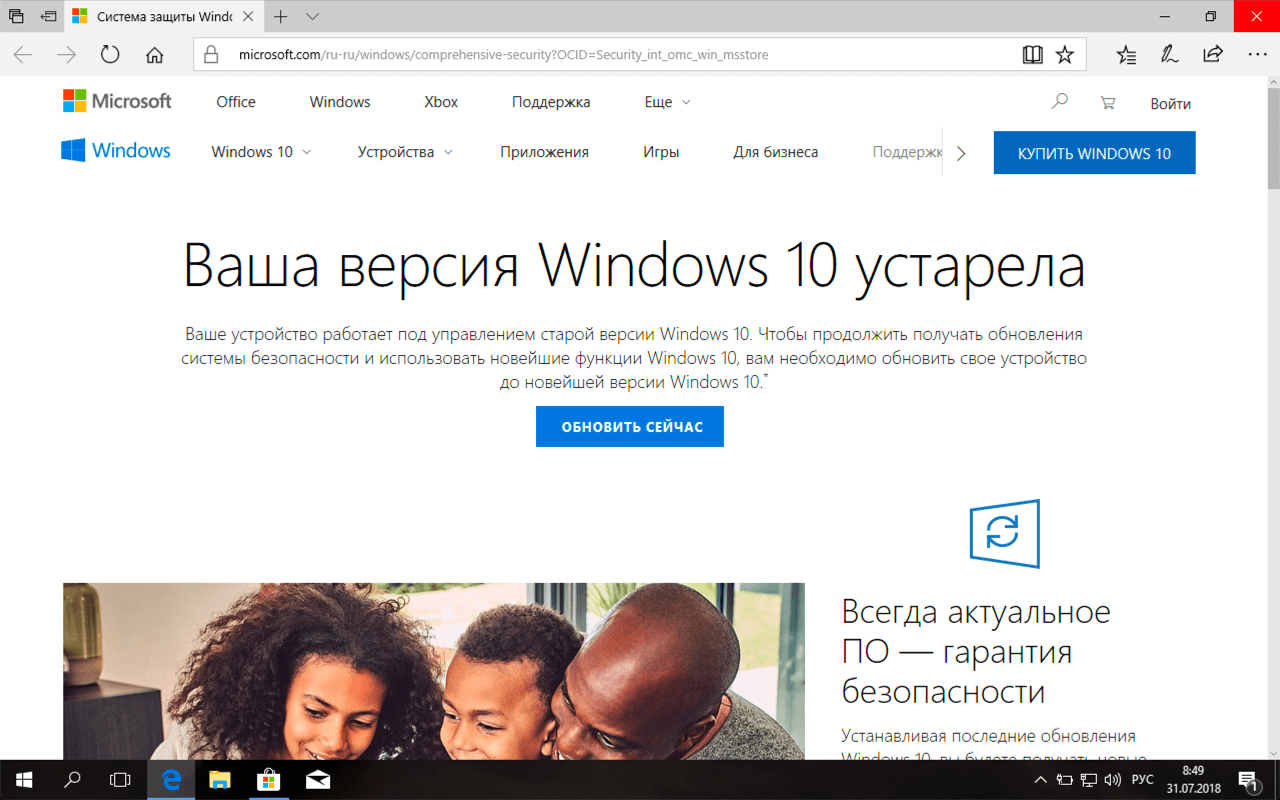The image size is (1280, 800).
Task: Switch to the "Система защиты Wind" tab
Action: [160, 16]
